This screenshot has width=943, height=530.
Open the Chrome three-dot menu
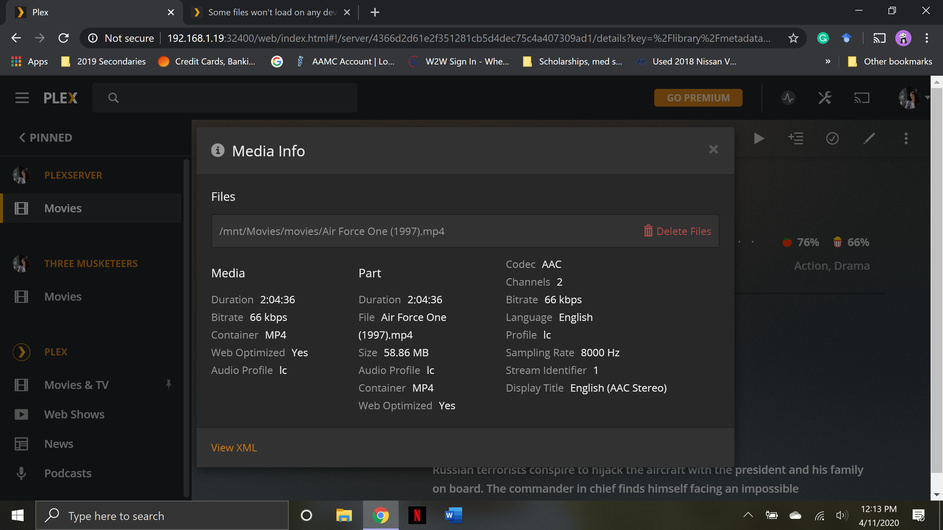[x=927, y=38]
